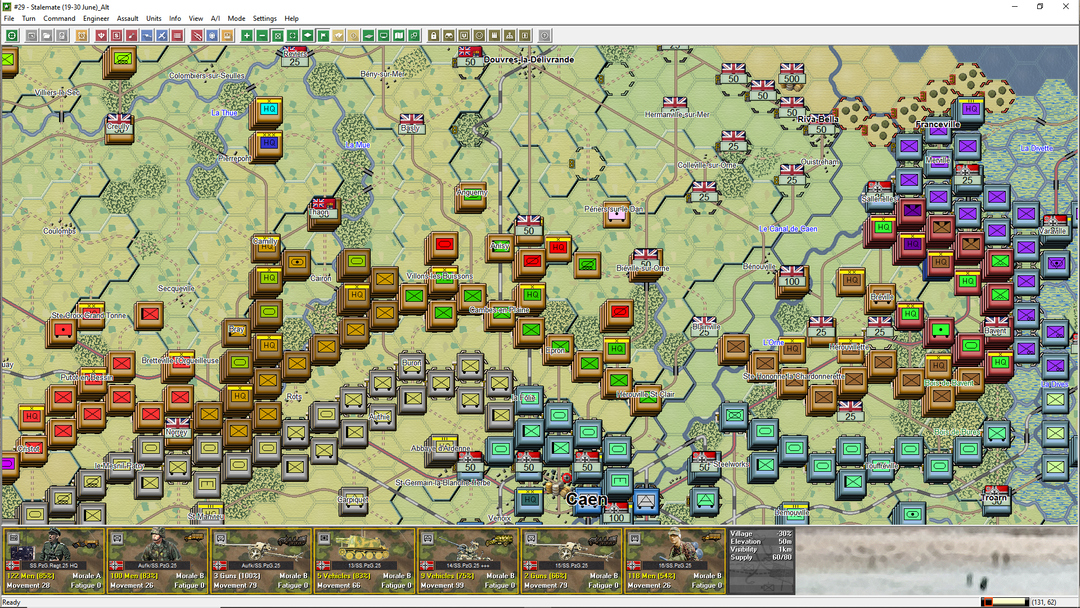Click the red striped-list toolbar icon

click(x=177, y=35)
